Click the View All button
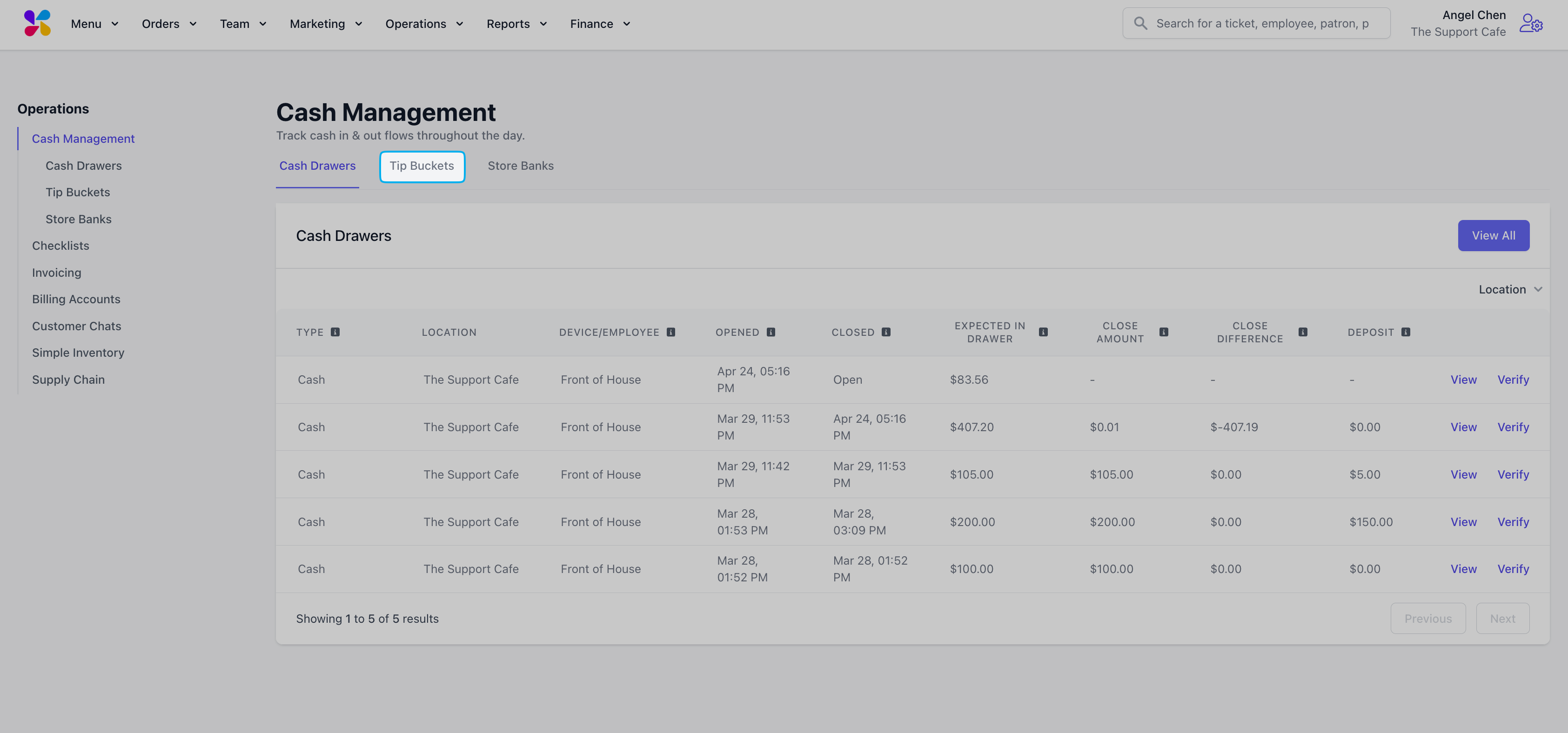The height and width of the screenshot is (733, 1568). (x=1493, y=235)
